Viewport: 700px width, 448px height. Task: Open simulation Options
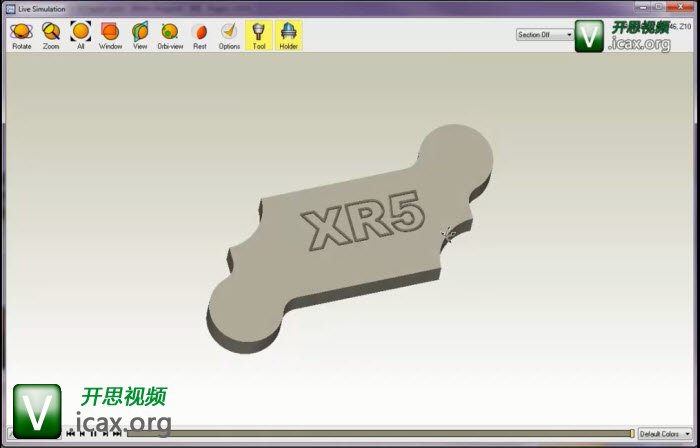229,36
